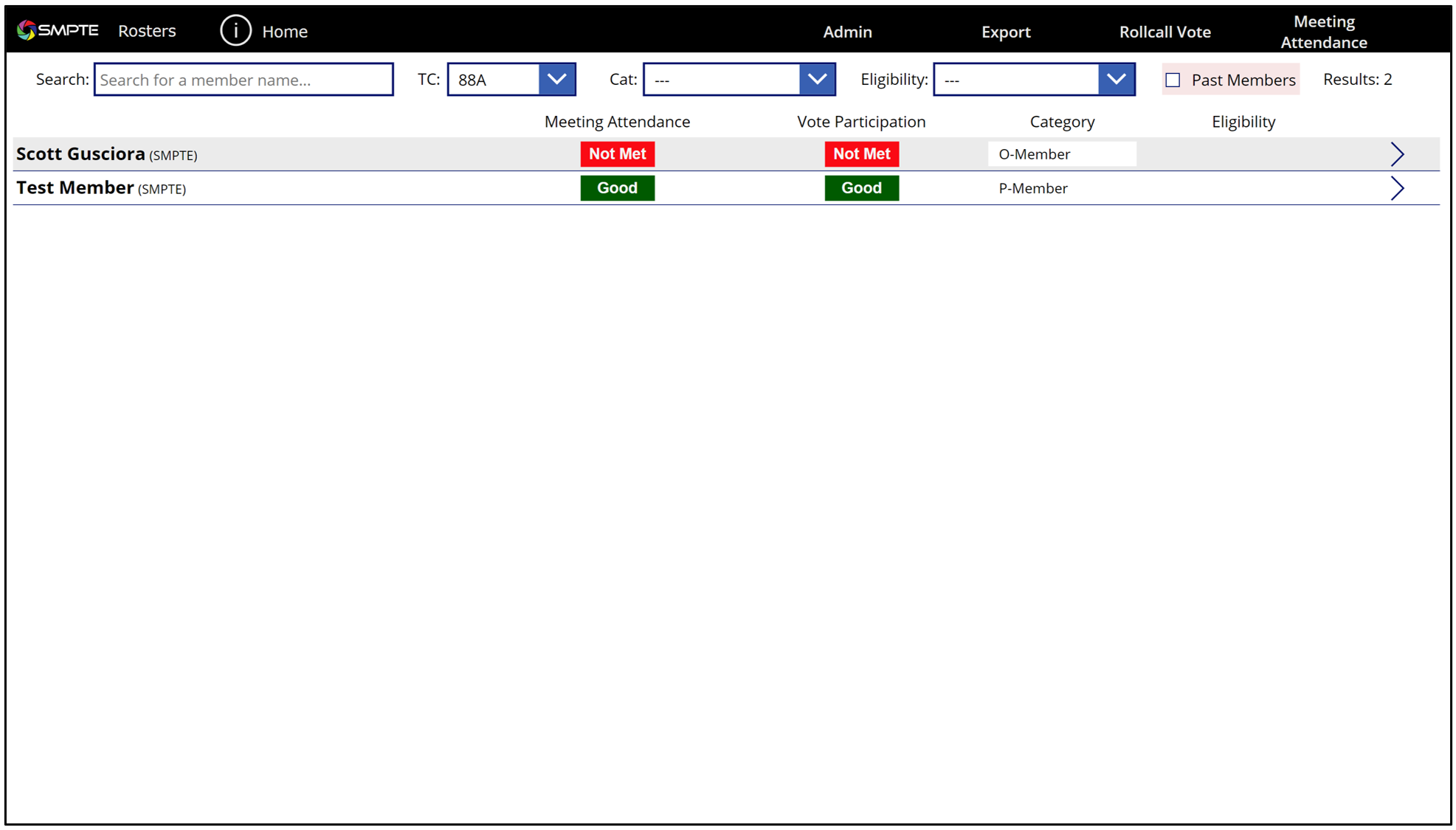Toggle the Past Members checkbox
The width and height of the screenshot is (1456, 830).
(1173, 80)
